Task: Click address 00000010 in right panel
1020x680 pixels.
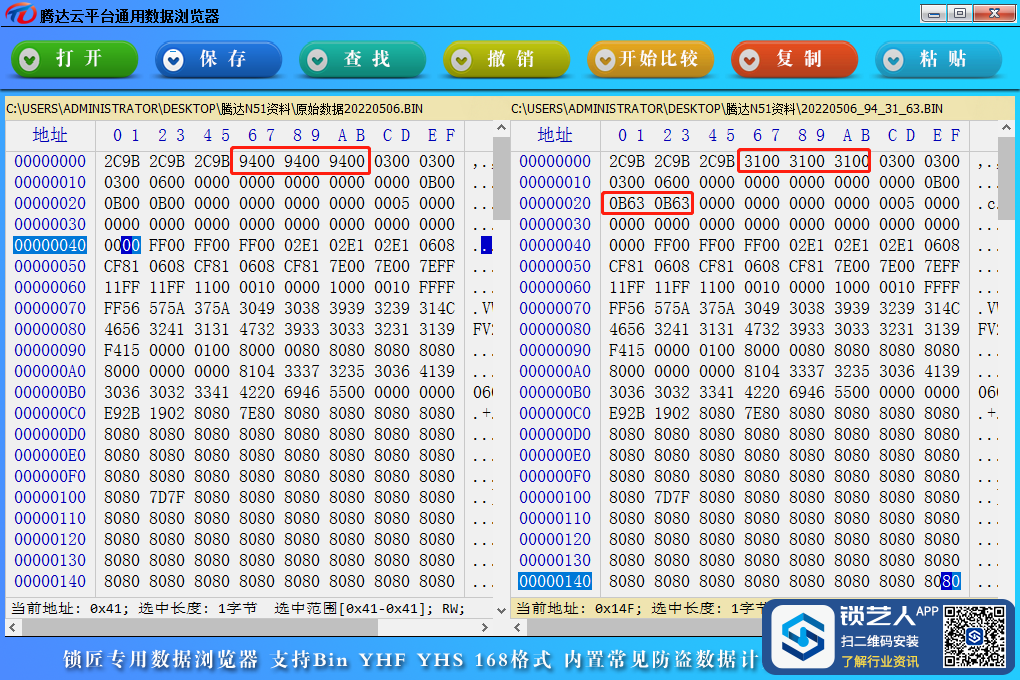Action: point(555,182)
